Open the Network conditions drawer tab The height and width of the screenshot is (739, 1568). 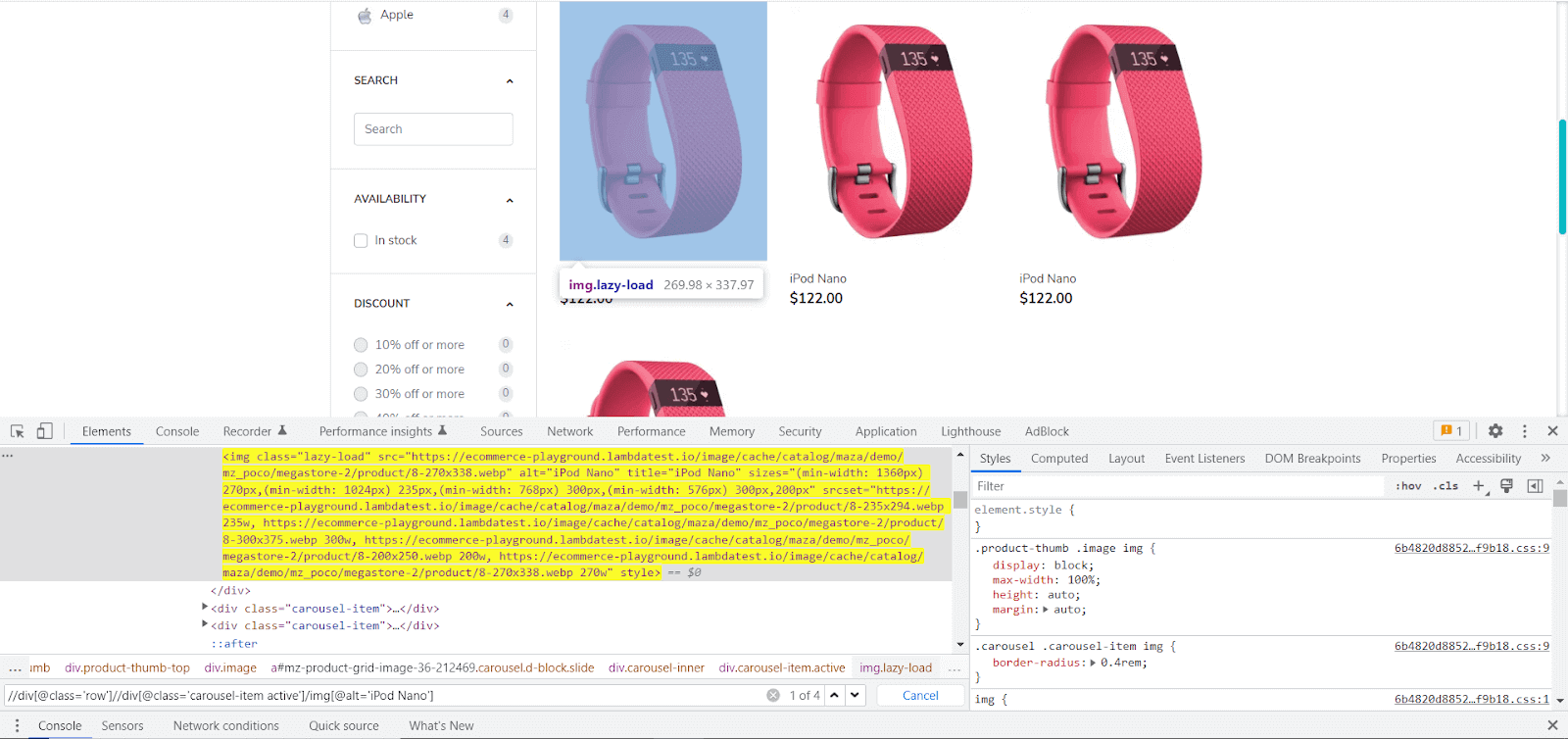coord(226,726)
